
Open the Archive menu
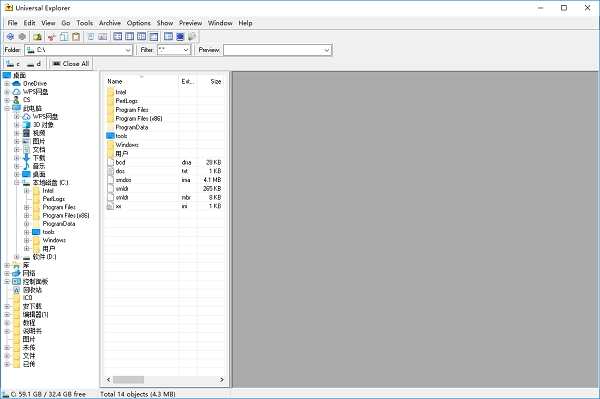110,23
